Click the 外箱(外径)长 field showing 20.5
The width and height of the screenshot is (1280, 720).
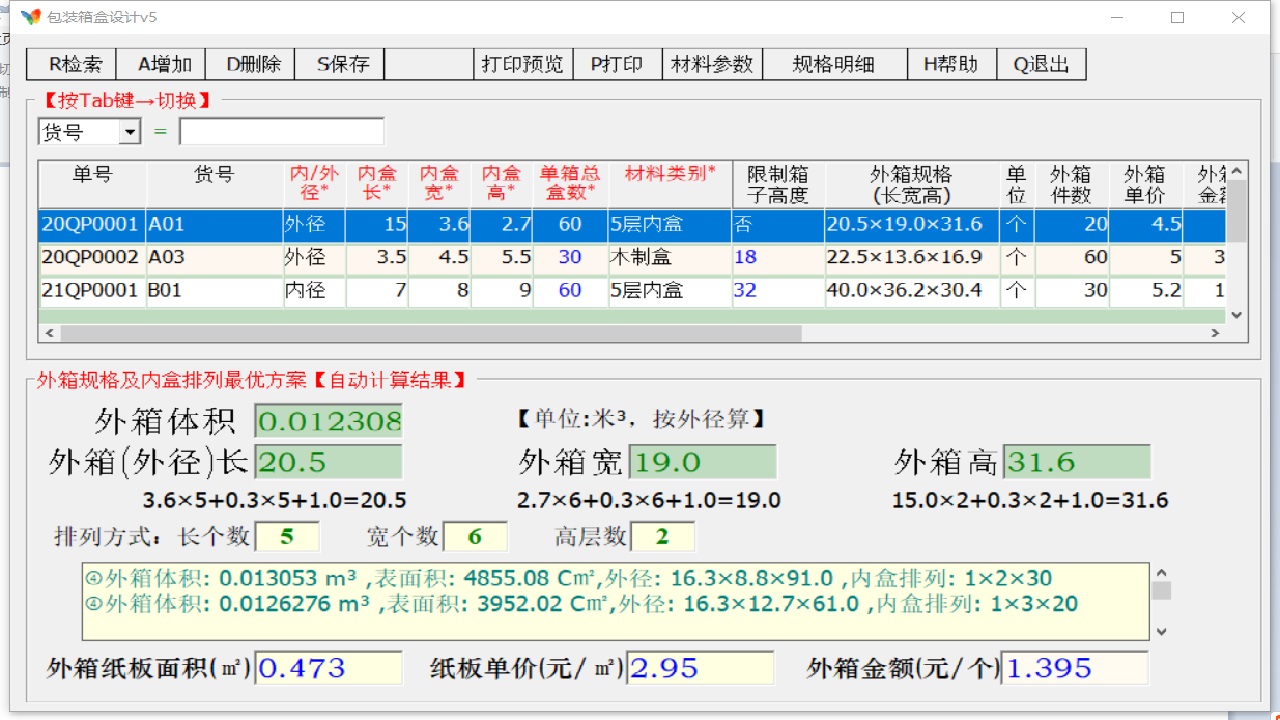(x=328, y=462)
